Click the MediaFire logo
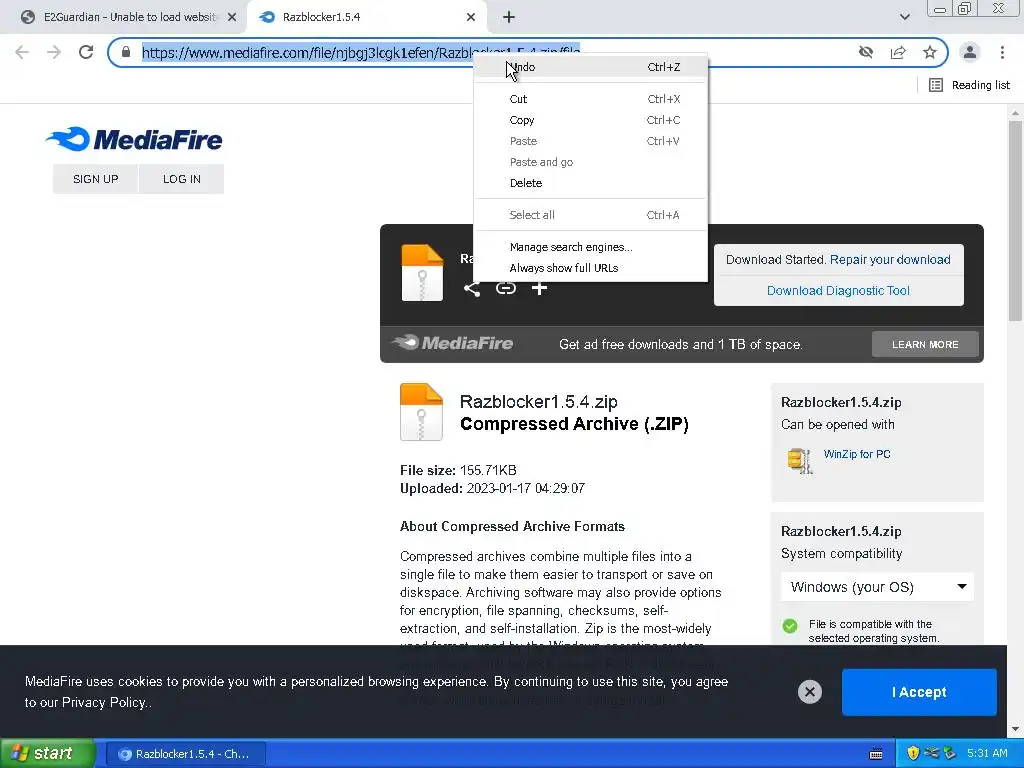The width and height of the screenshot is (1024, 768). coord(134,139)
